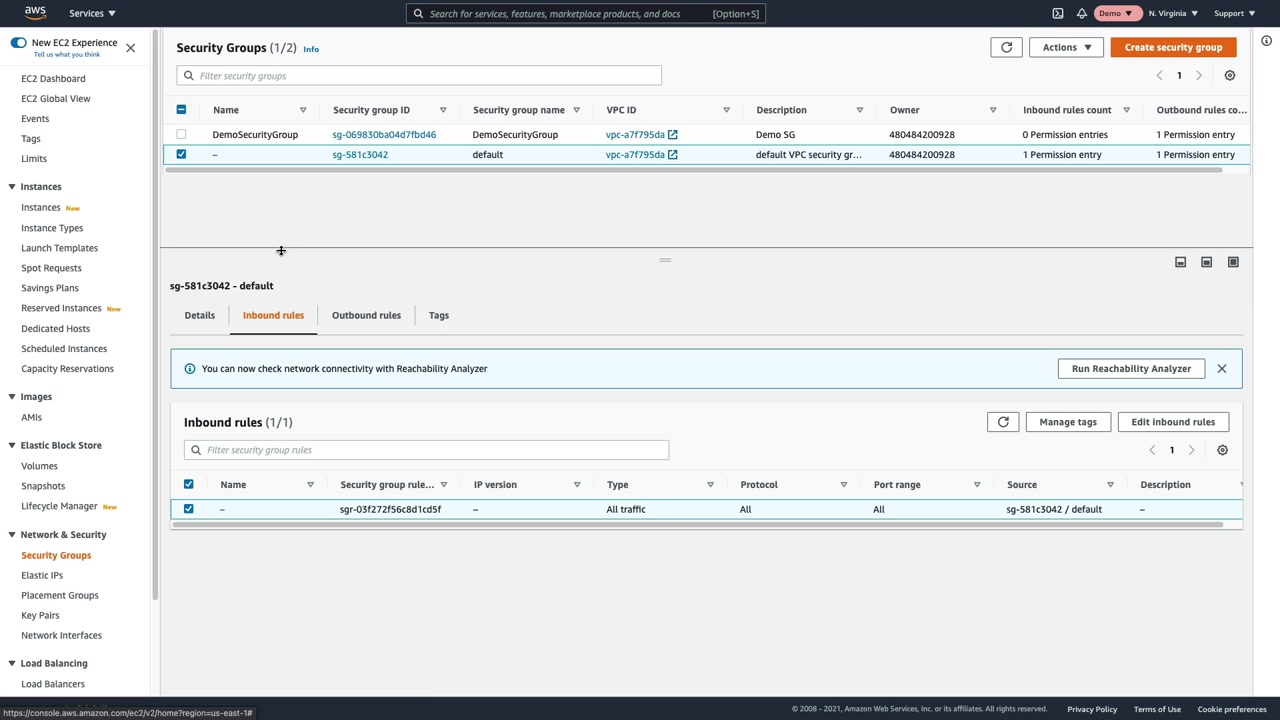Open the Actions dropdown
Screen dimensions: 1280x720
[1066, 47]
